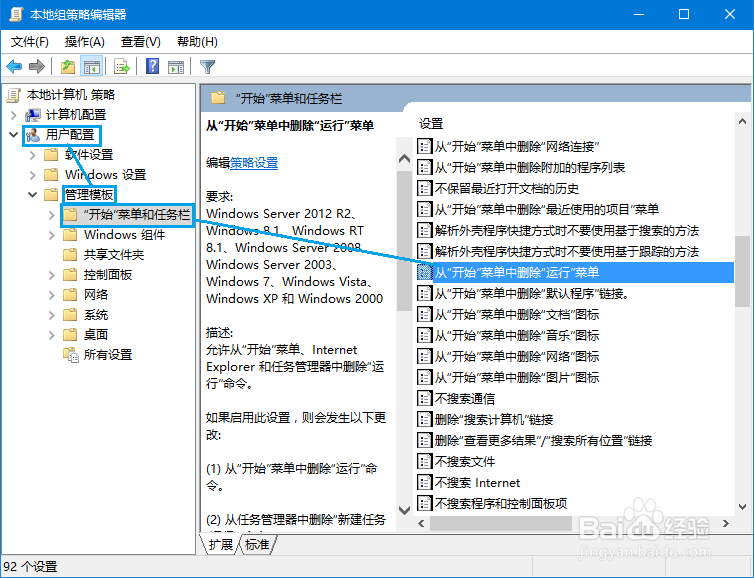754x578 pixels.
Task: Click policy icon beside 不搜索通信
Action: point(424,398)
